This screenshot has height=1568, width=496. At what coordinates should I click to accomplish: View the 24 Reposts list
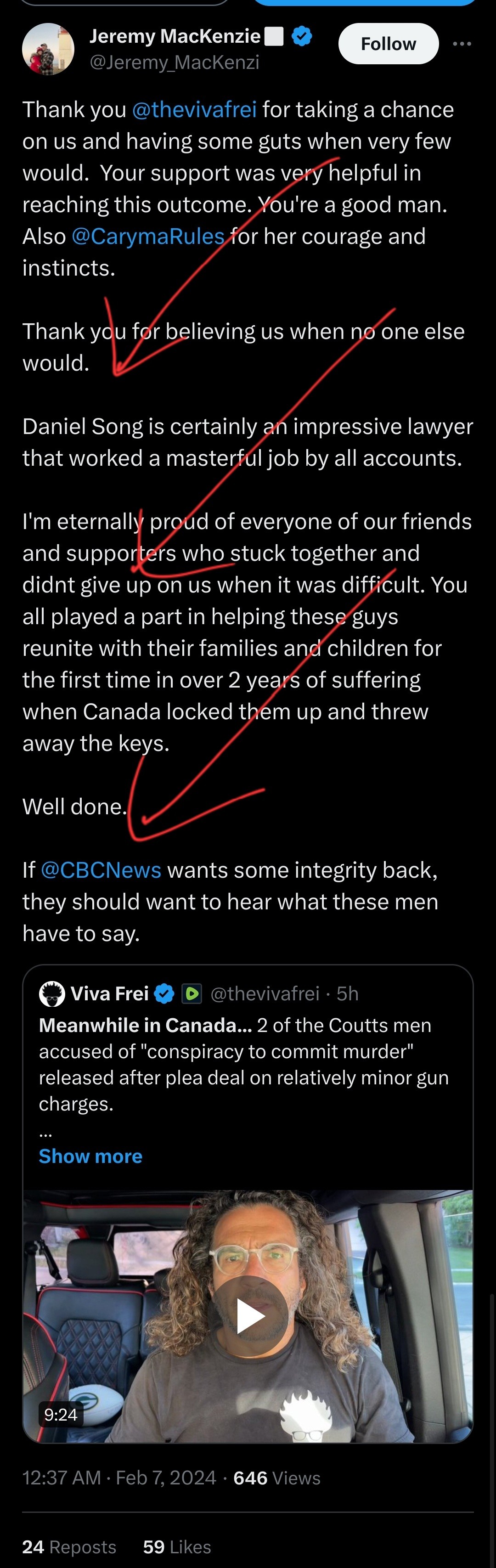[69, 1547]
